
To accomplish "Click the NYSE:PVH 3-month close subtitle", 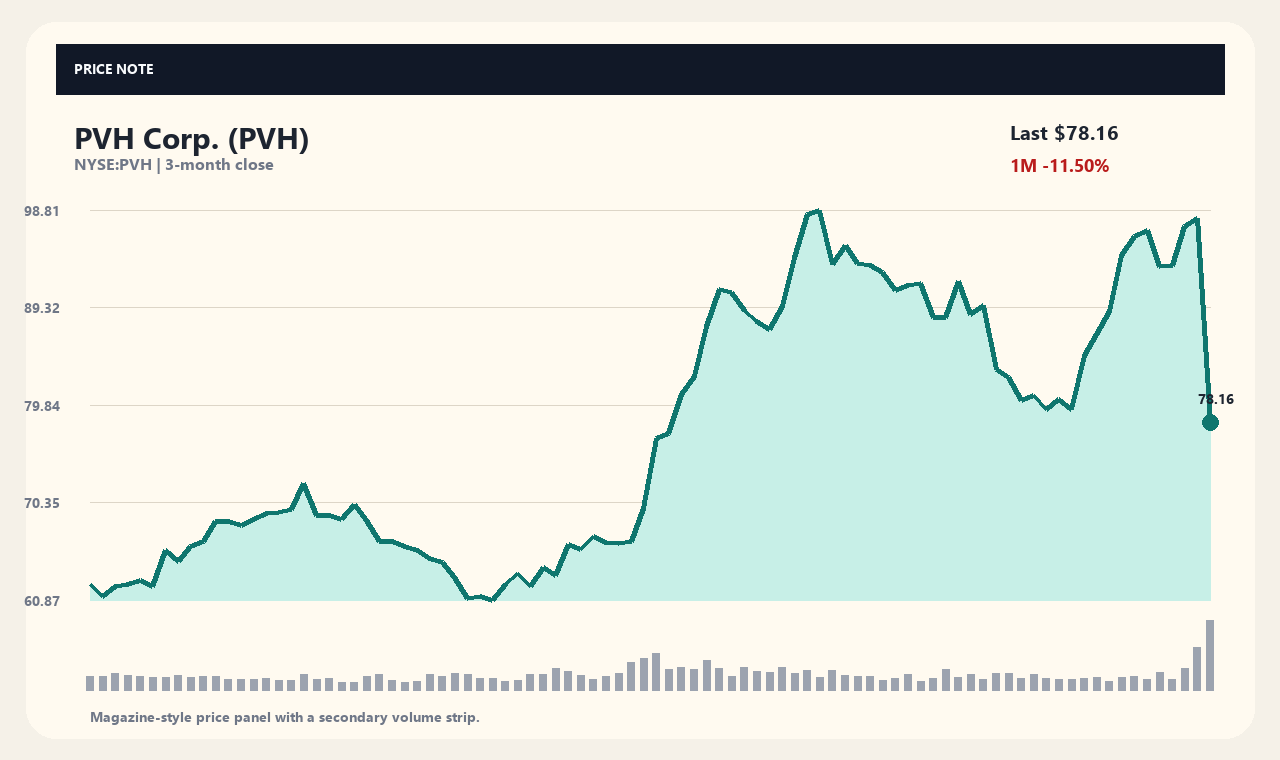I will [174, 165].
